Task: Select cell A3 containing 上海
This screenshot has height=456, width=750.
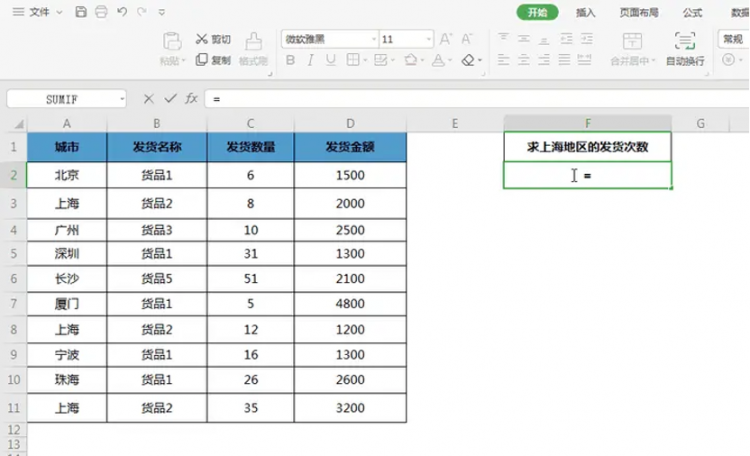Action: point(67,203)
